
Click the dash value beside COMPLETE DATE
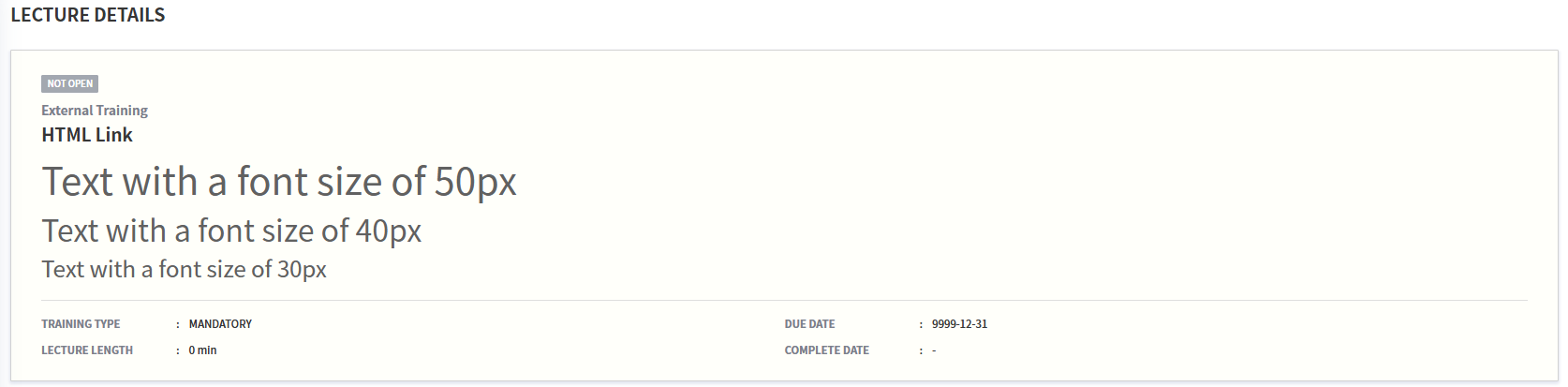pos(934,350)
